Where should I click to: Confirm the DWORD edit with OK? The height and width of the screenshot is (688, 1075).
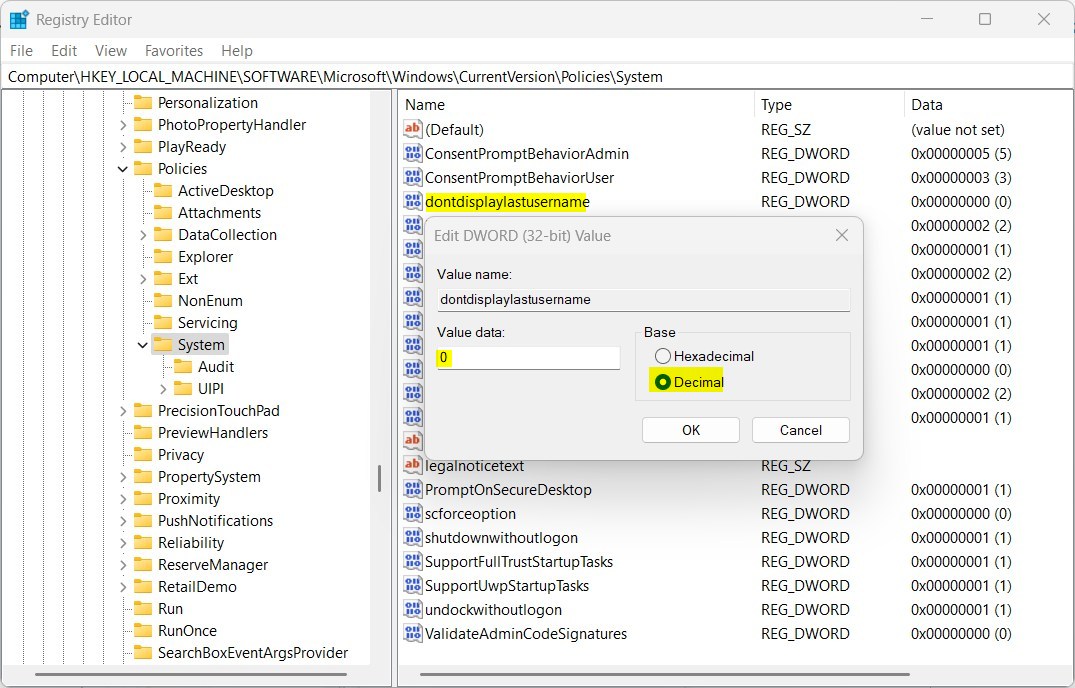pyautogui.click(x=690, y=430)
